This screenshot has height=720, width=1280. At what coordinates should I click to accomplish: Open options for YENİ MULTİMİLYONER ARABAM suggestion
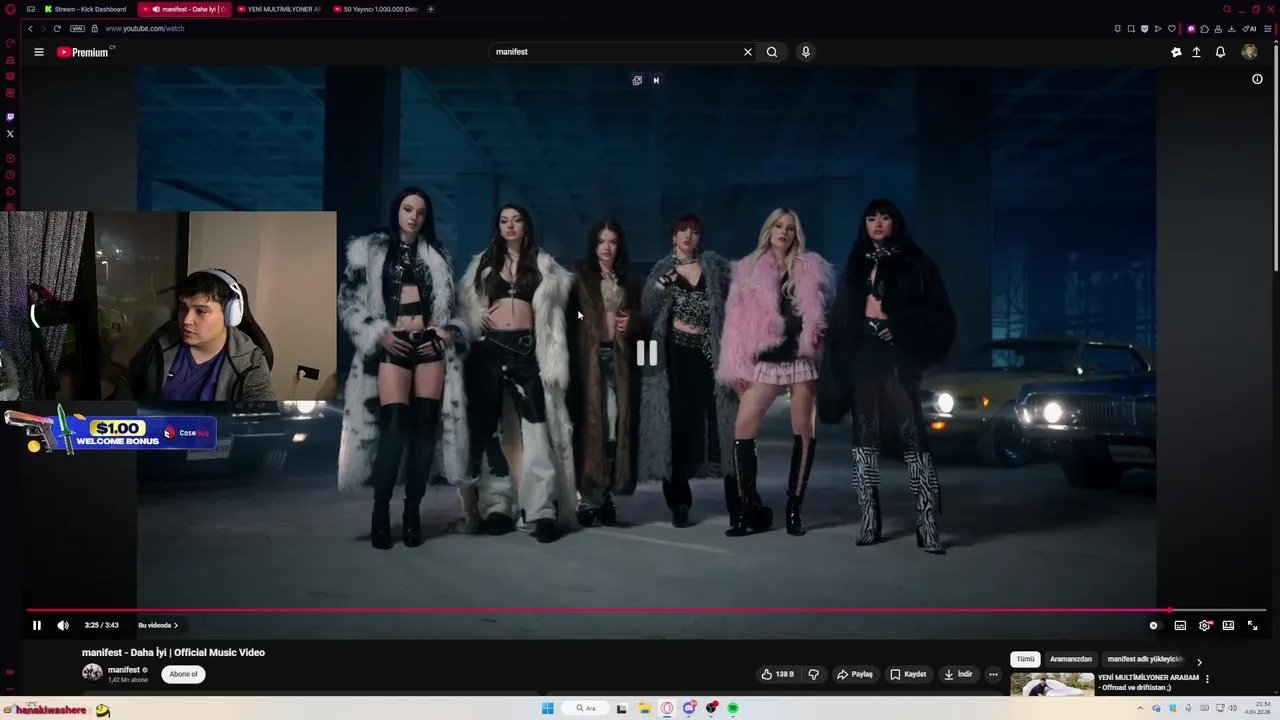(1207, 679)
